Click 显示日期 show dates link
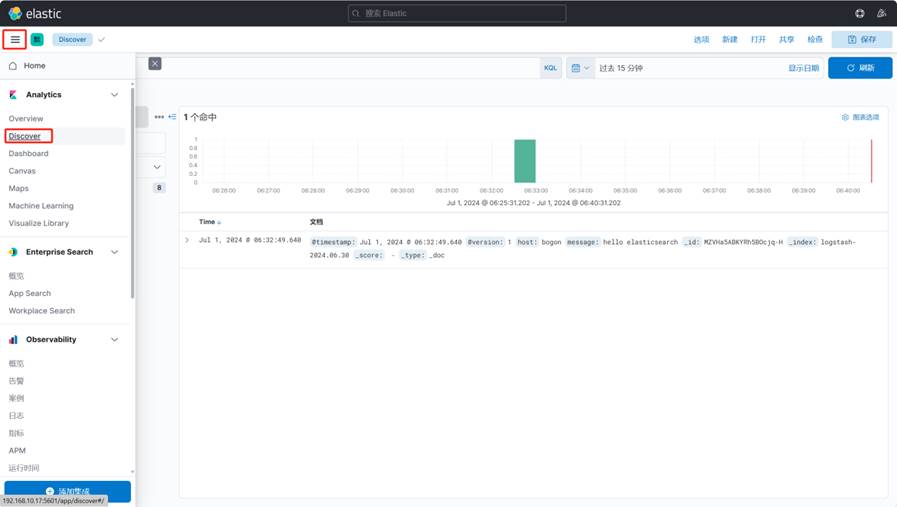 (x=803, y=68)
